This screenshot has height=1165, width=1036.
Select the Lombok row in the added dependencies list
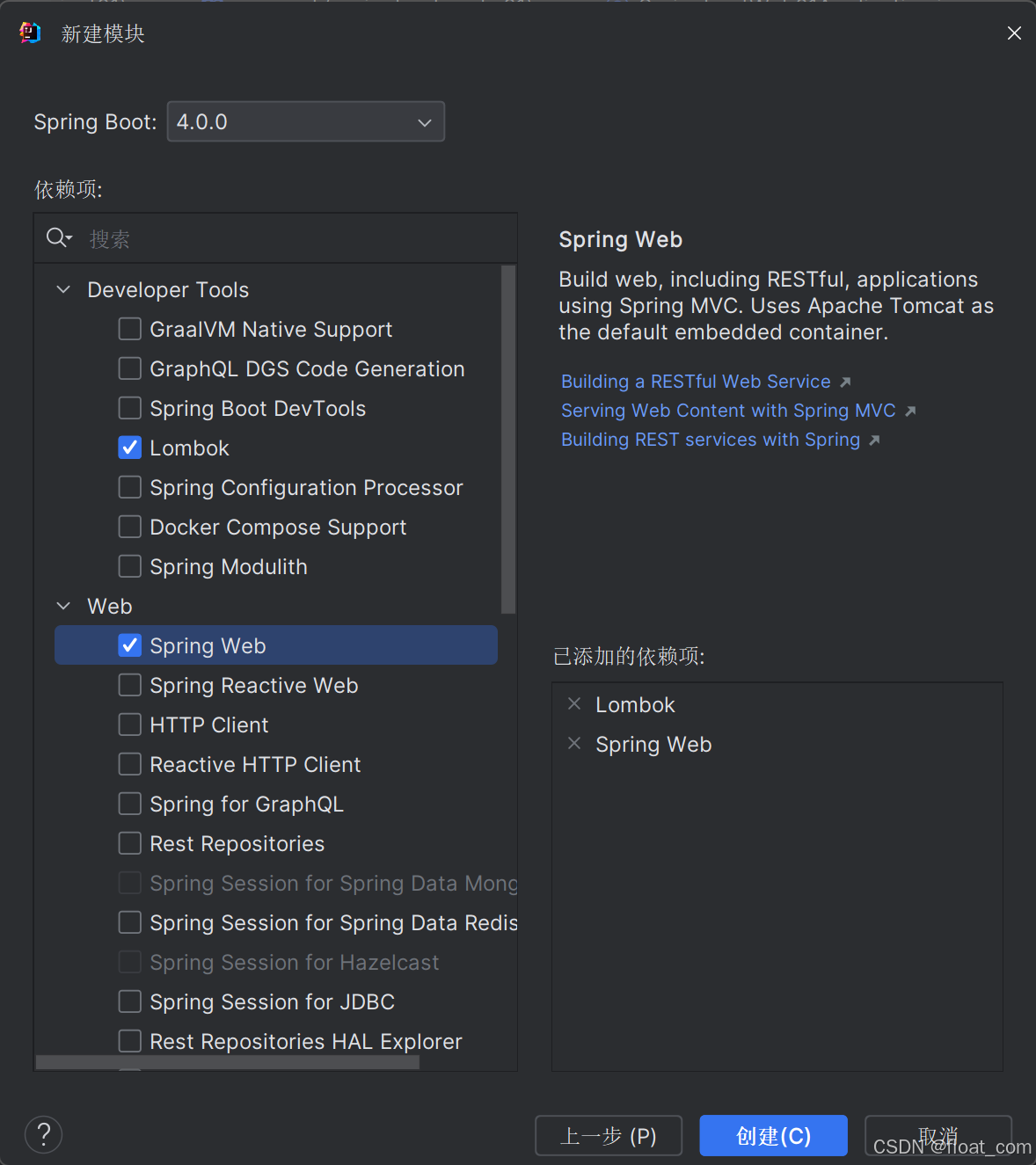(777, 704)
